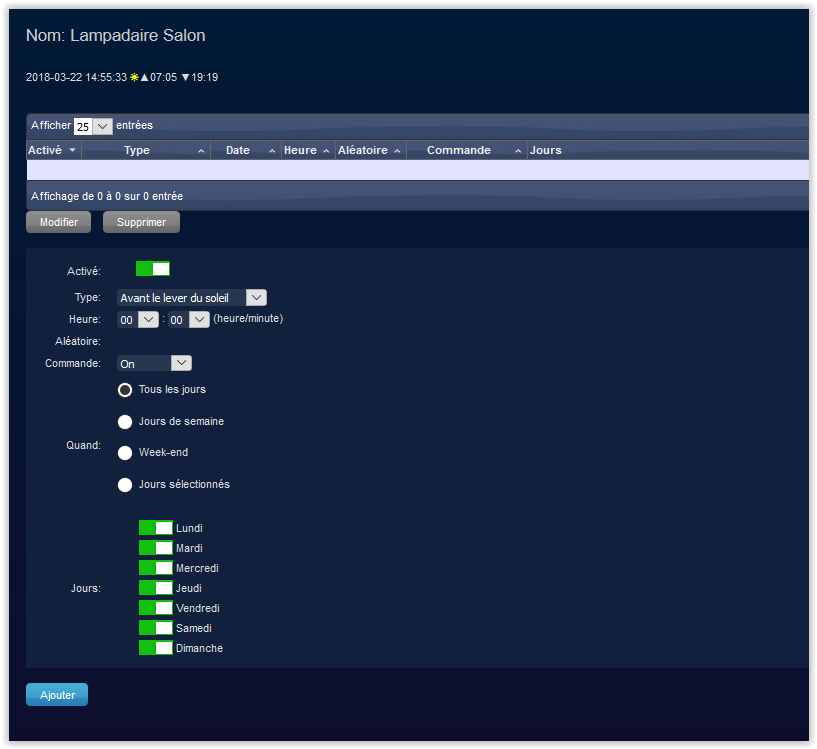Sort table by Aléatoire column header
This screenshot has width=817, height=749.
point(363,150)
